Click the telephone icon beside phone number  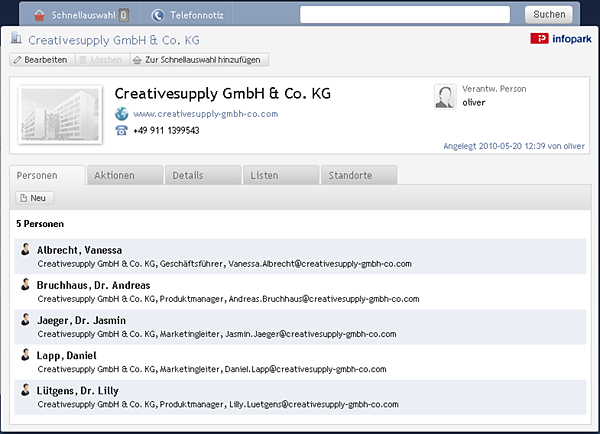coord(121,131)
